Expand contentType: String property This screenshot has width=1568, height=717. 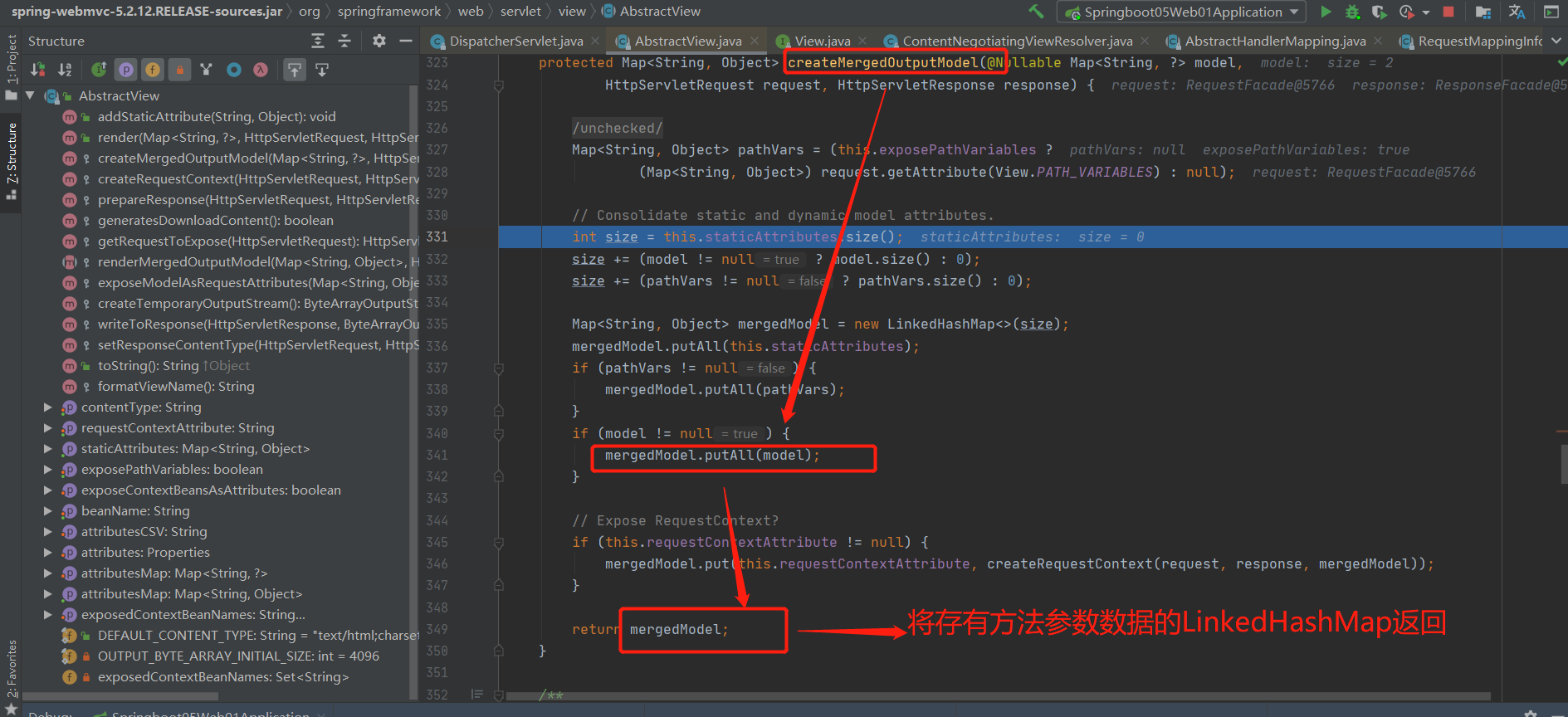pyautogui.click(x=48, y=407)
